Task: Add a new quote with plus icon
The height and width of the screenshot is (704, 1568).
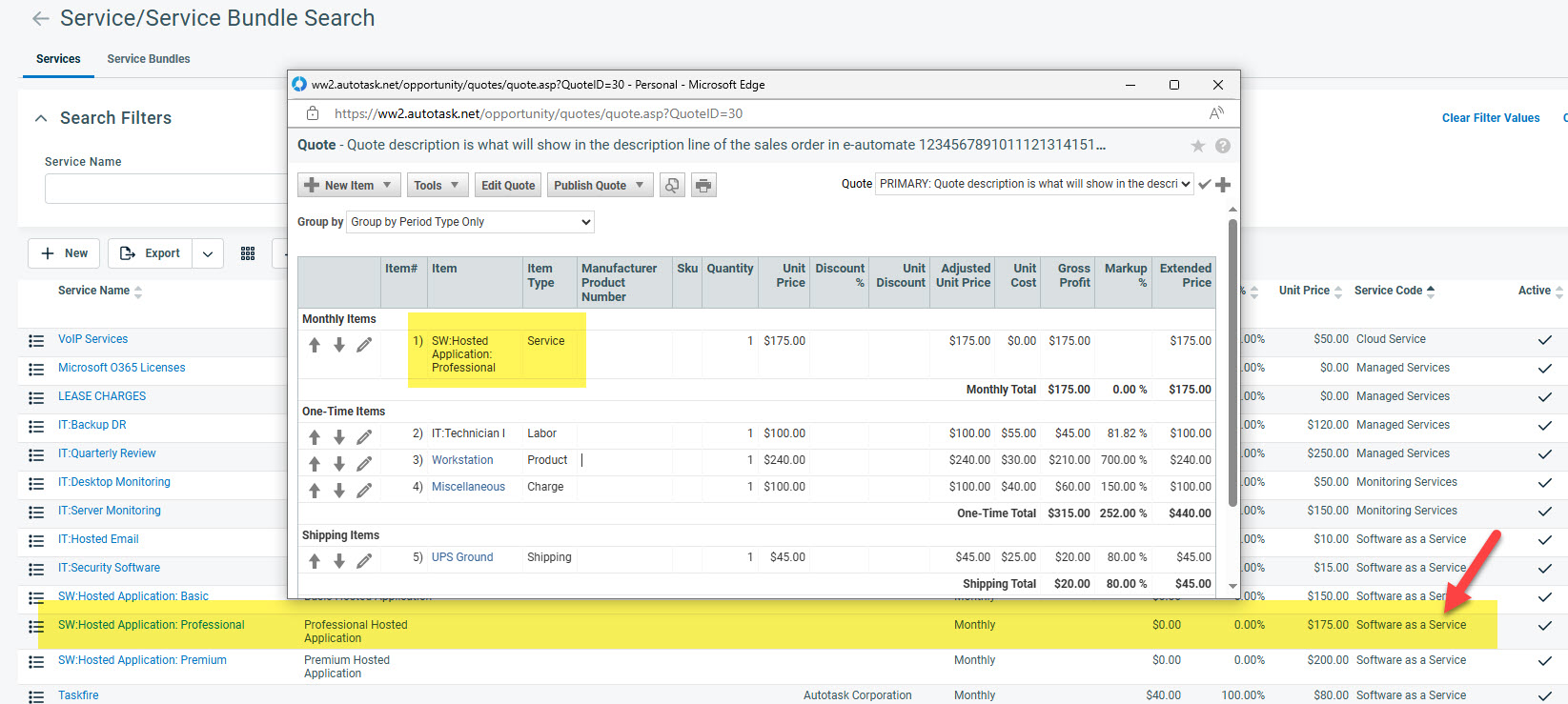Action: tap(1223, 184)
